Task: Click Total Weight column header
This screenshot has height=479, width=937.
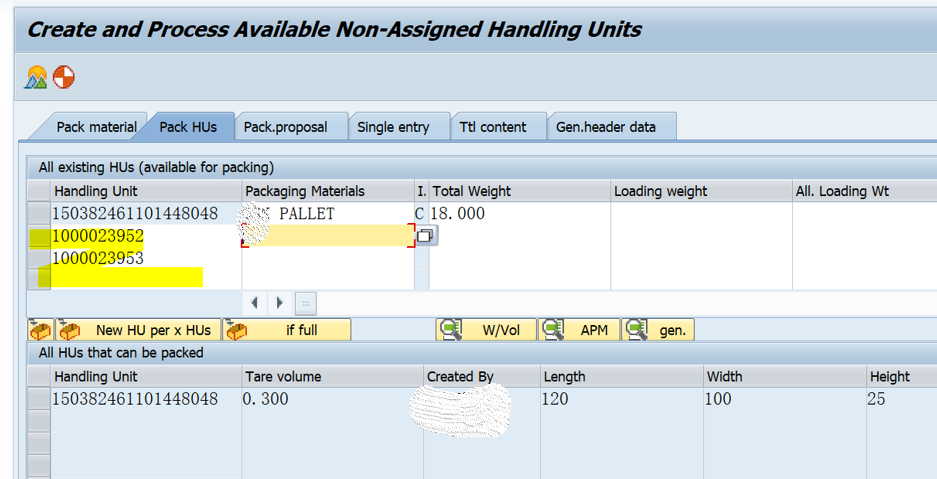Action: tap(520, 191)
